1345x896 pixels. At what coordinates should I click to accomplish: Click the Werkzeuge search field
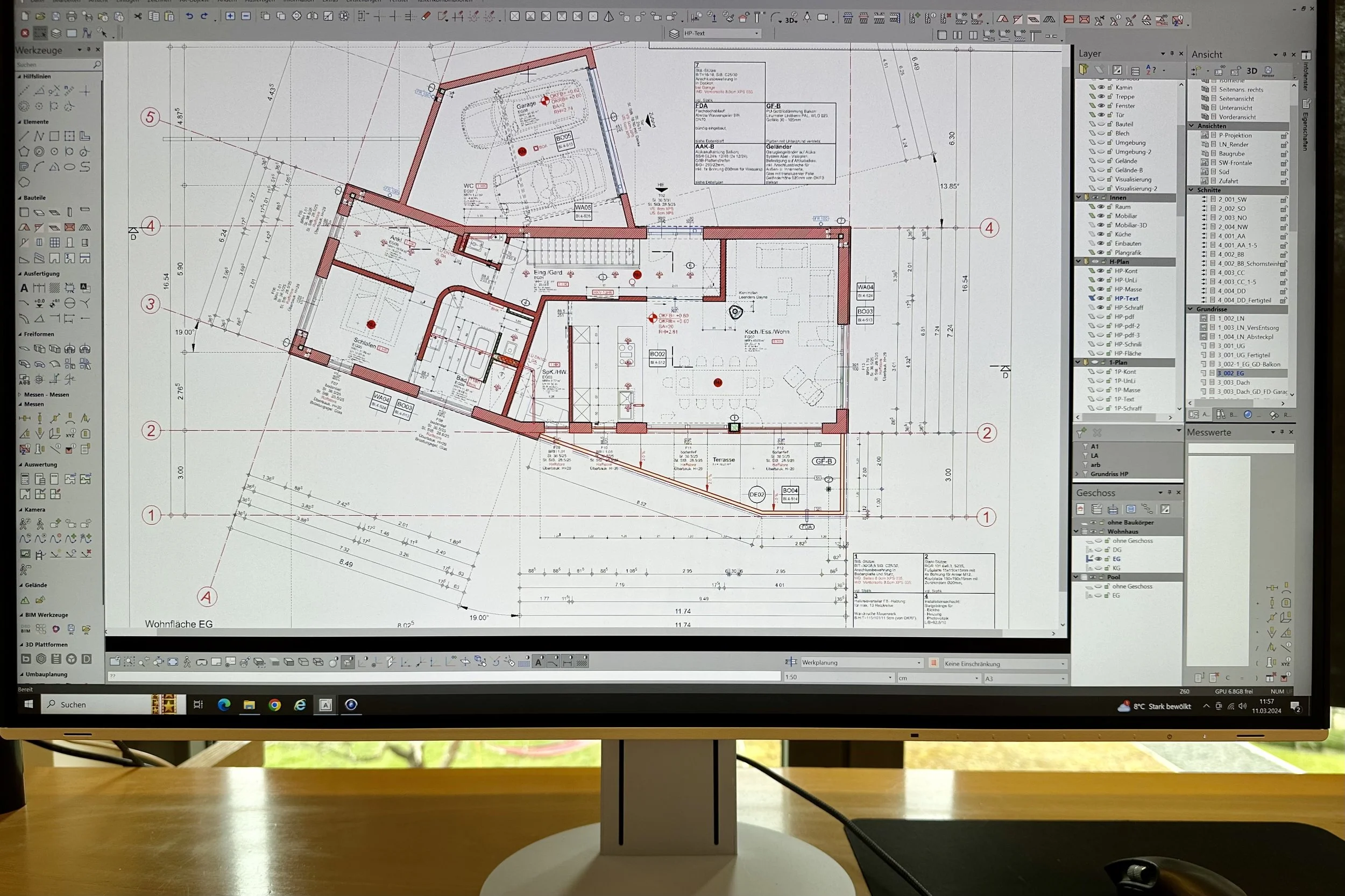[54, 65]
